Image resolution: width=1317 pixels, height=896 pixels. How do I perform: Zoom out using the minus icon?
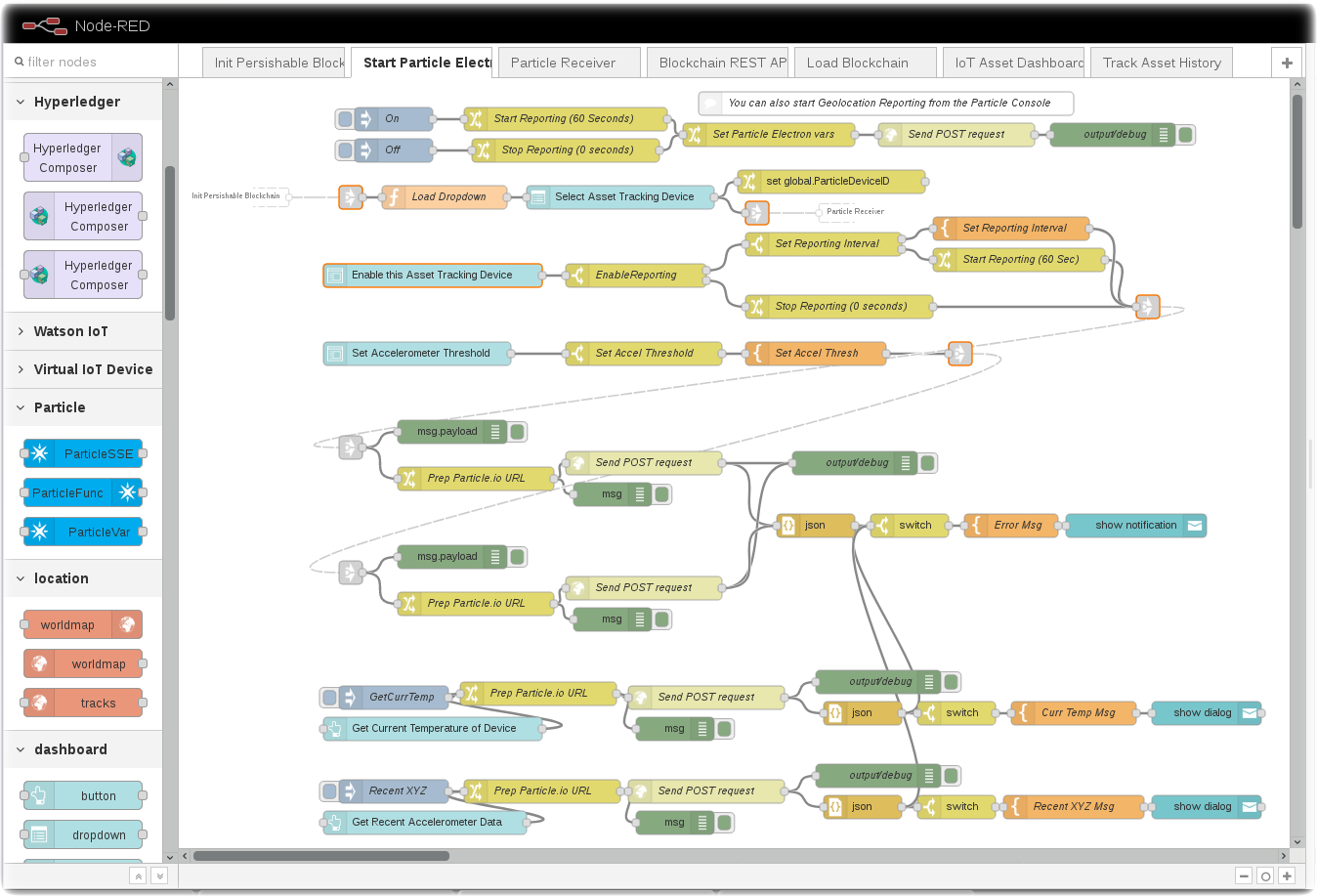(x=1244, y=876)
